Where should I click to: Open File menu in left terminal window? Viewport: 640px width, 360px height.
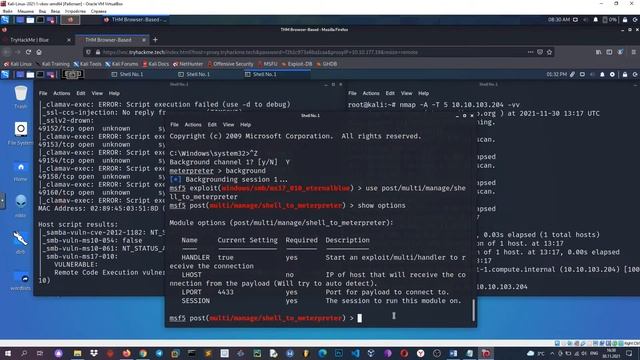point(43,93)
